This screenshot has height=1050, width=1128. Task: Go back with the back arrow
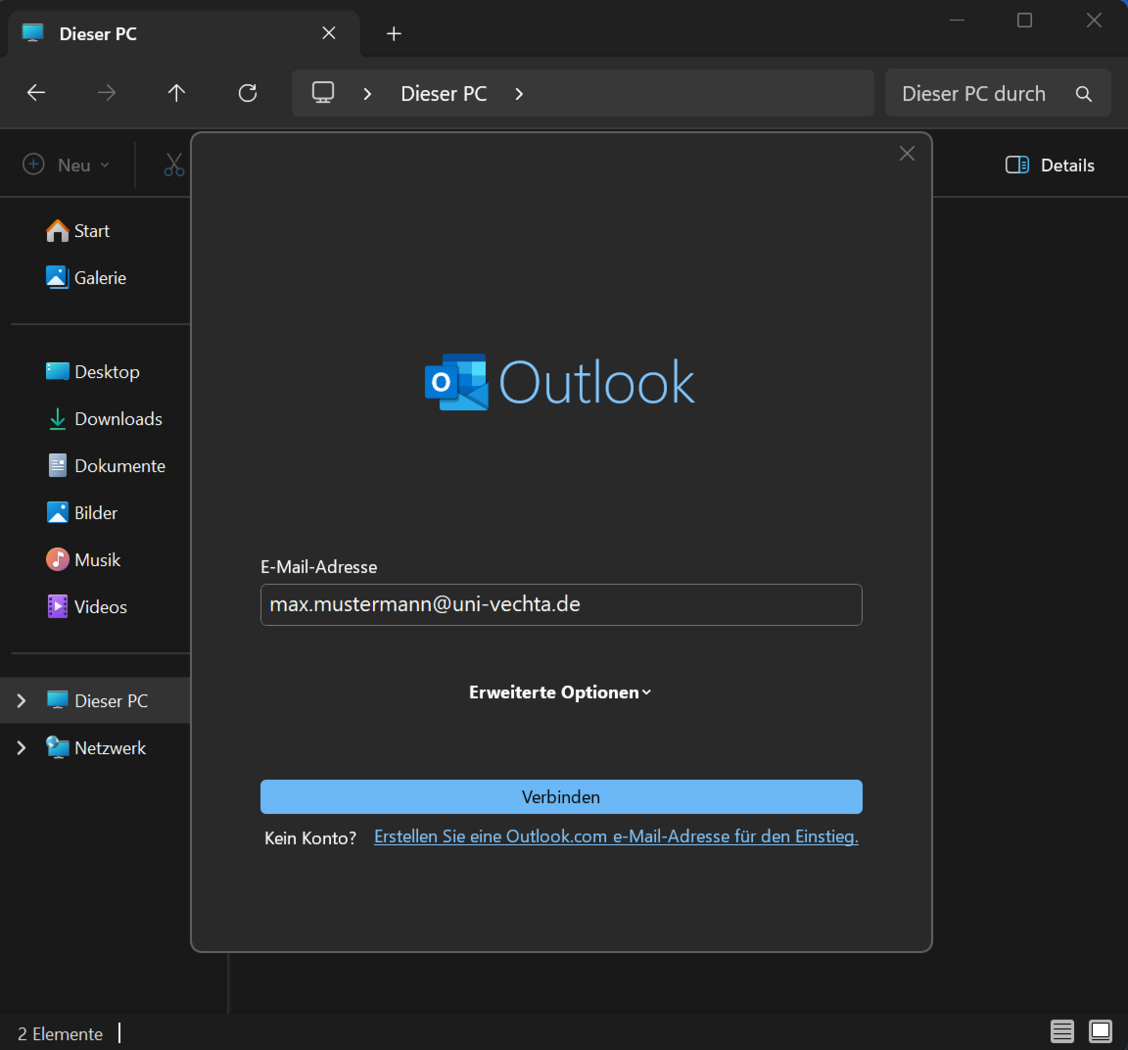click(36, 93)
